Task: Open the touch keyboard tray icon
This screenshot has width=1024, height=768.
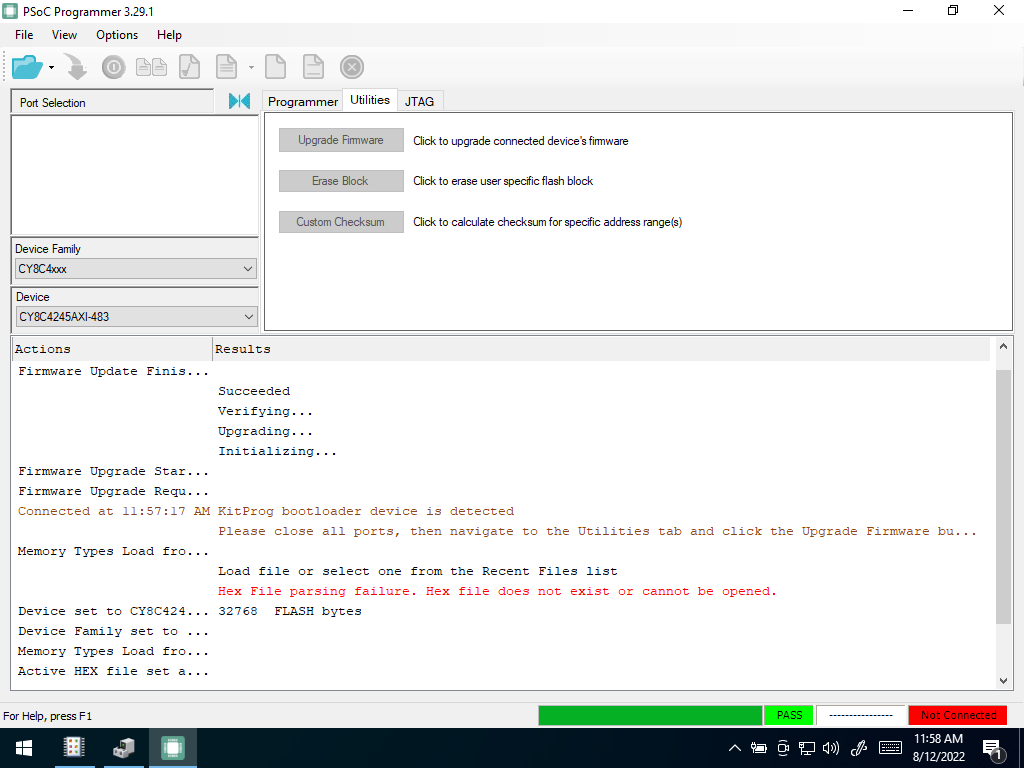Action: point(891,748)
